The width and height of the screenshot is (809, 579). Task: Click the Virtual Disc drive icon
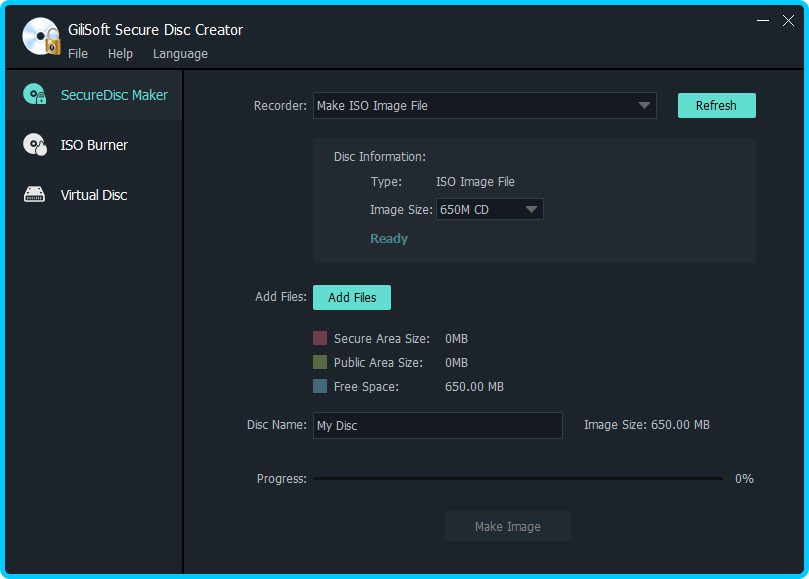pos(35,195)
